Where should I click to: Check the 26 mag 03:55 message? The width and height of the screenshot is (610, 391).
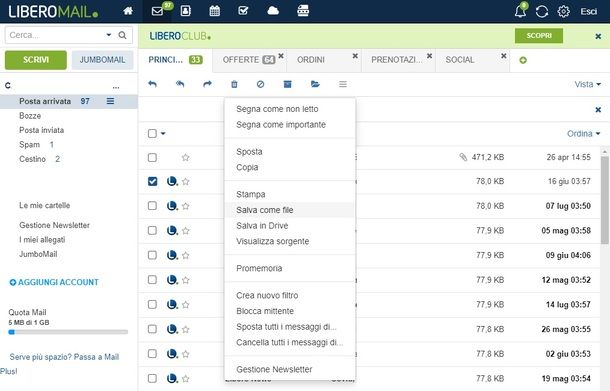point(152,330)
